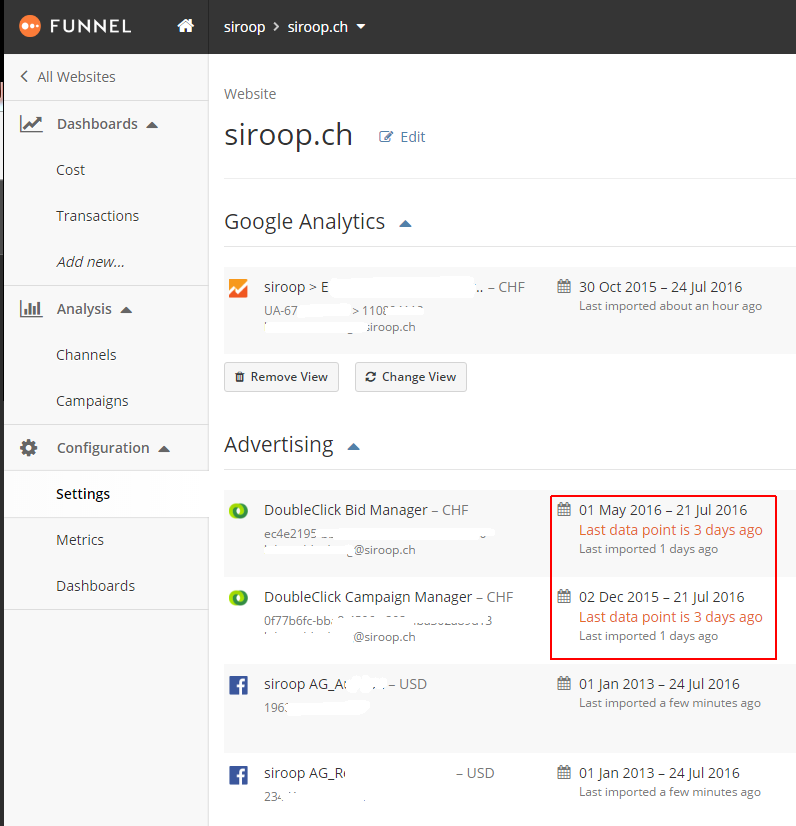Collapse the Configuration sidebar section

[164, 449]
